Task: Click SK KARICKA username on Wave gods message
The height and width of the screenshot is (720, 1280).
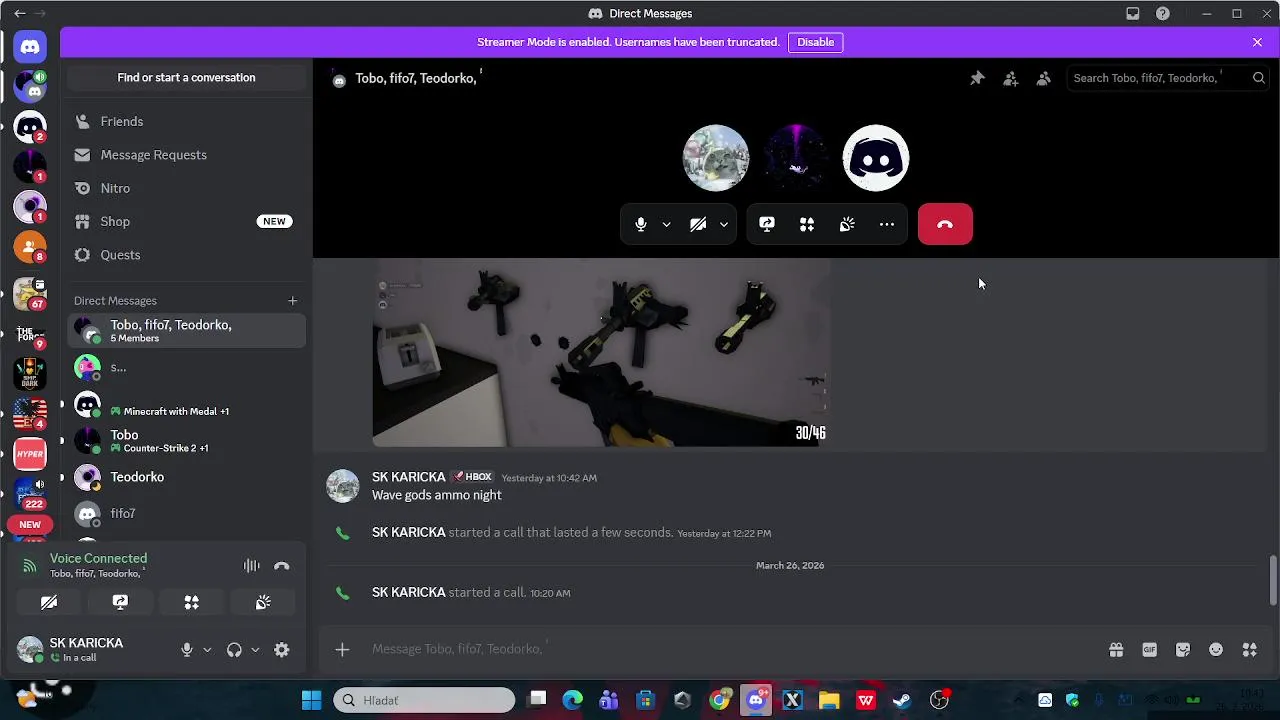Action: click(408, 477)
